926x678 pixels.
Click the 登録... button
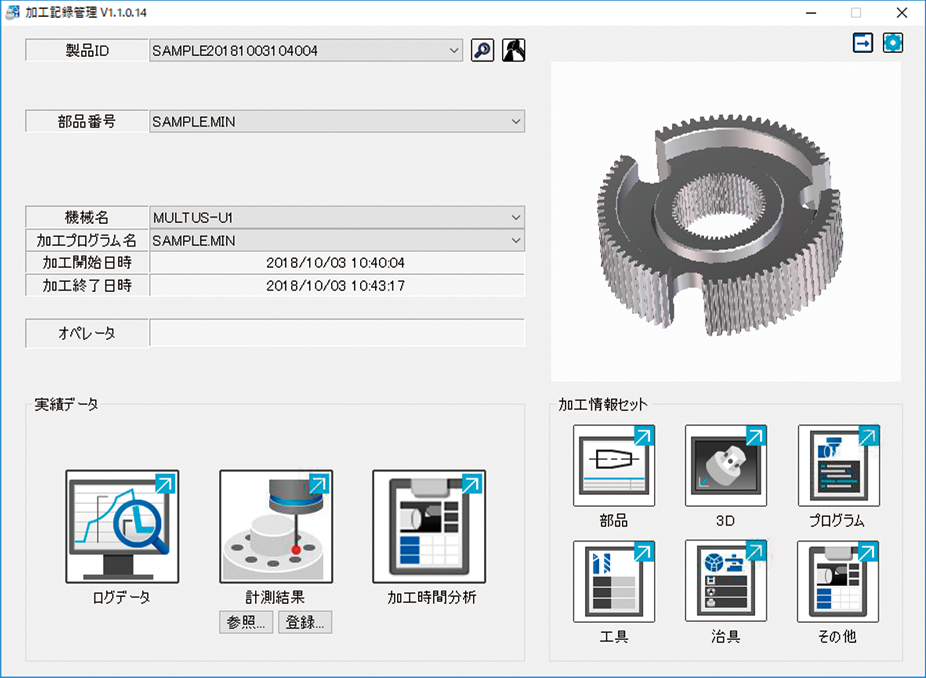305,622
